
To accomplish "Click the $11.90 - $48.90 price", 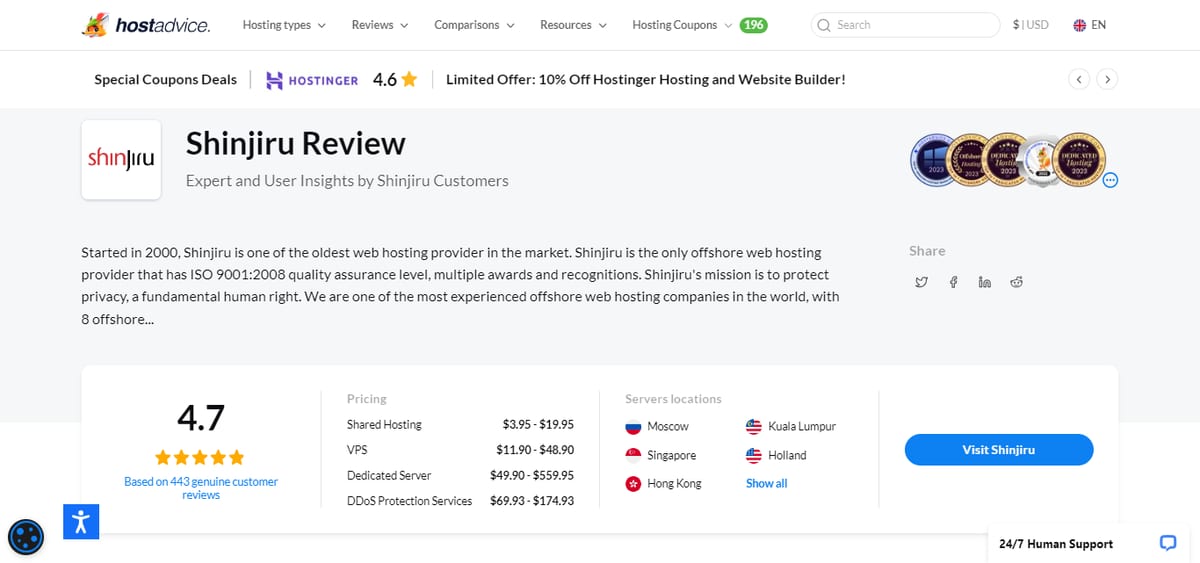I will point(535,450).
